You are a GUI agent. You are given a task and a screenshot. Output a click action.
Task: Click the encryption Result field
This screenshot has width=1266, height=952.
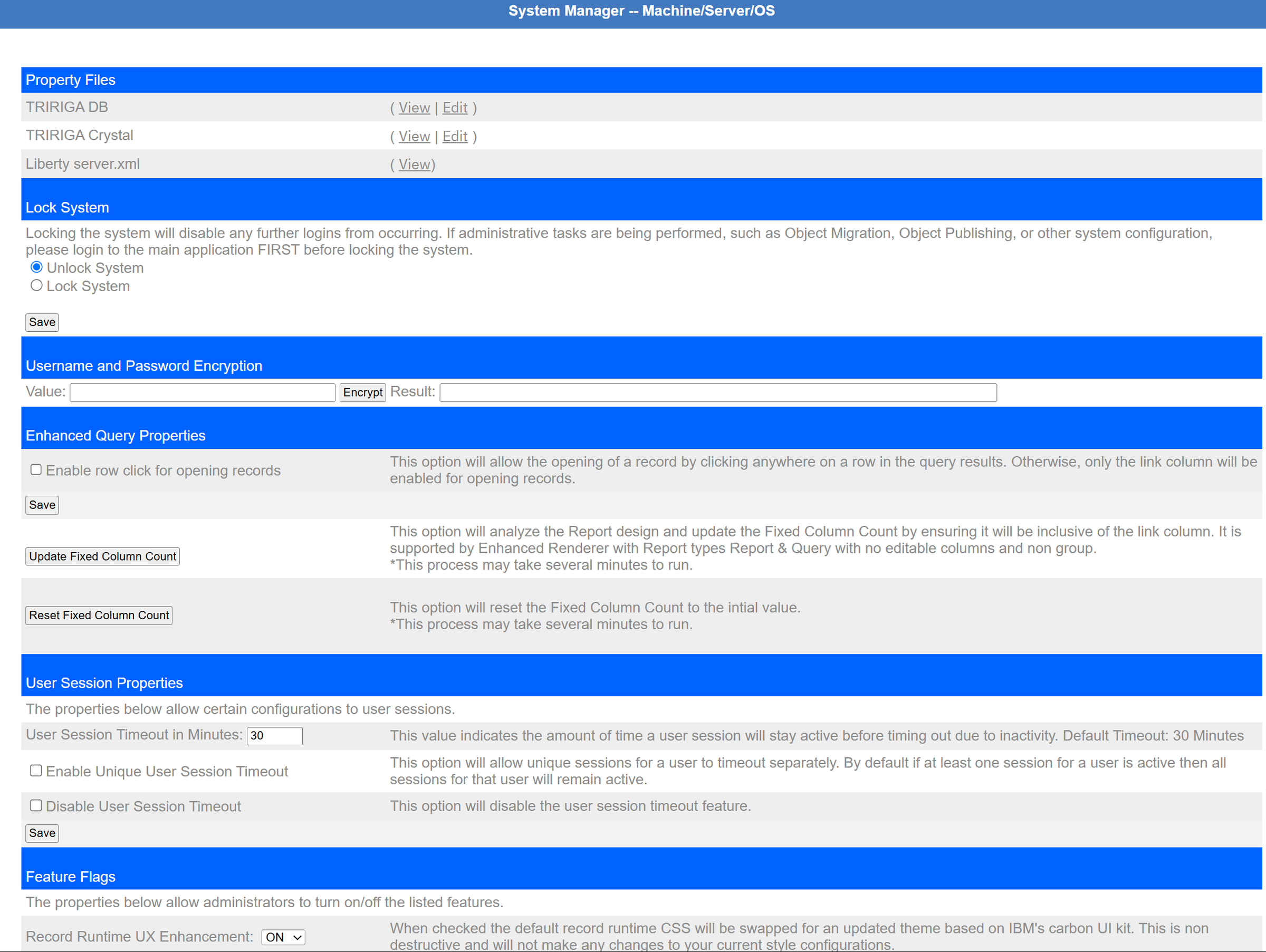click(718, 392)
